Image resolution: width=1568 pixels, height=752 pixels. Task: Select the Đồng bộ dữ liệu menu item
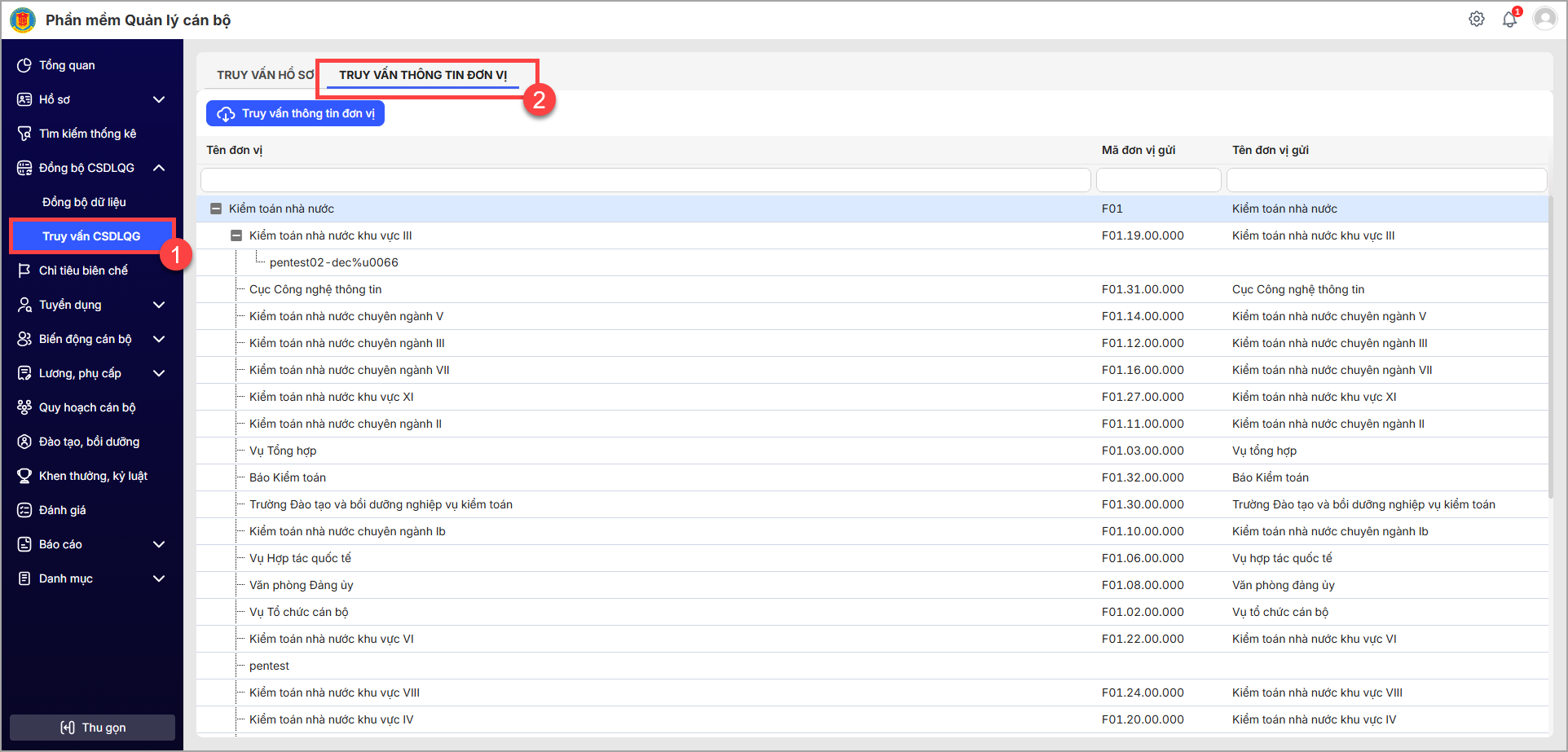[84, 202]
